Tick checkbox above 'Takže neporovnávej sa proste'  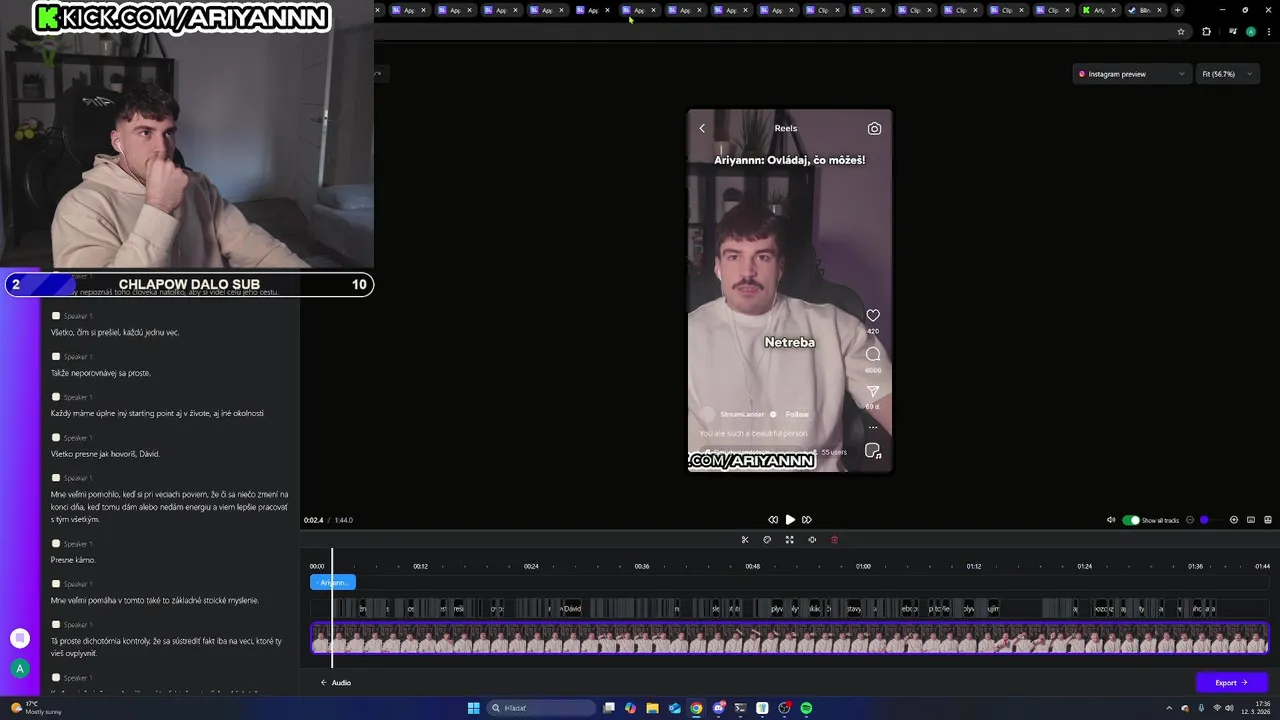(x=56, y=356)
